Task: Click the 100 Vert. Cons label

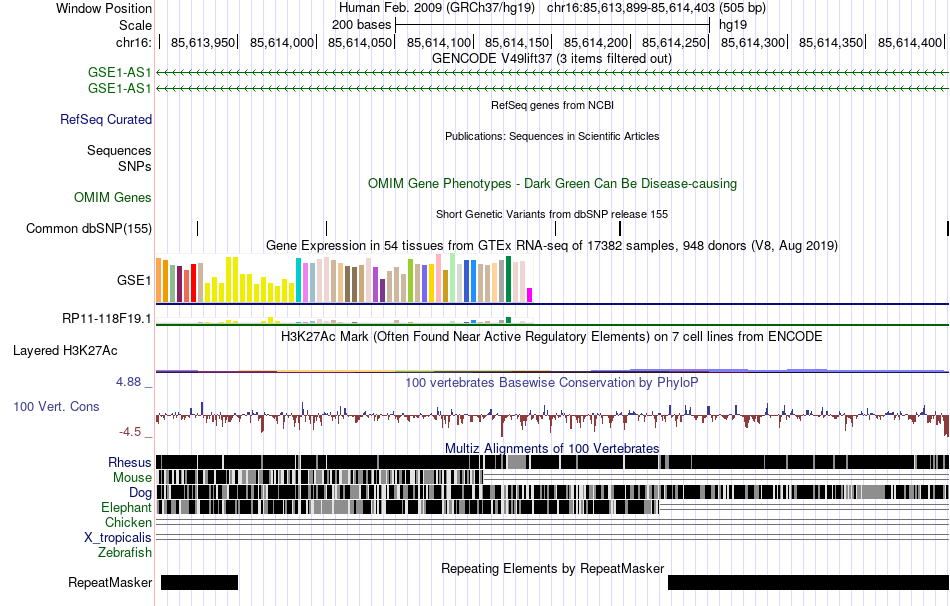Action: (56, 407)
